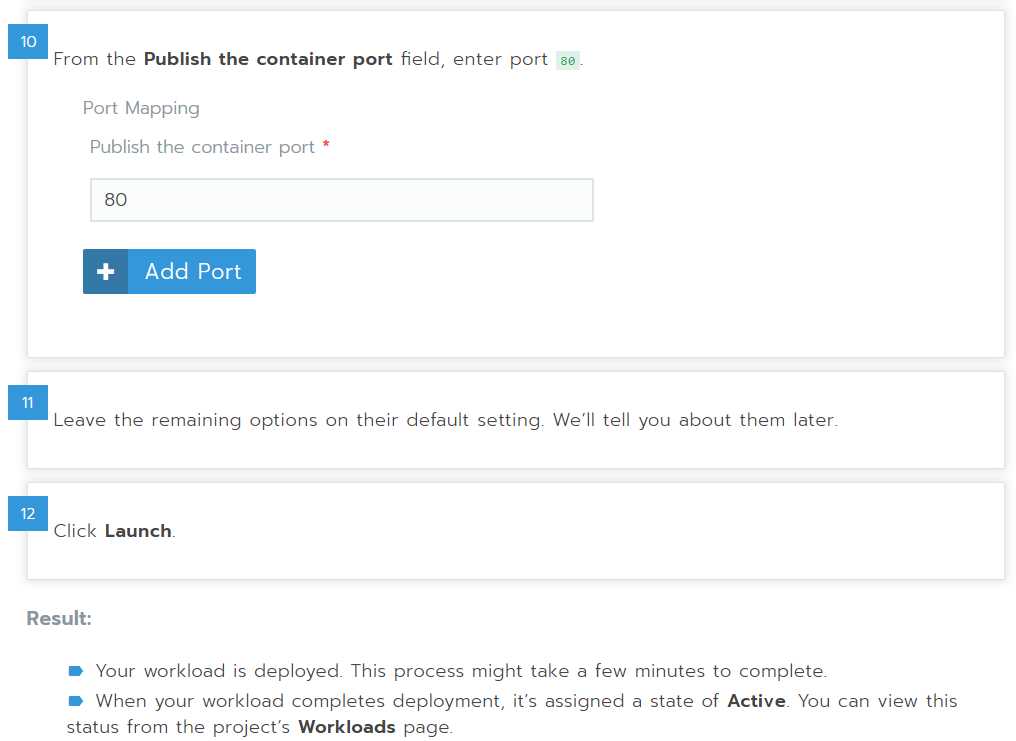Select the step 11 number badge

pyautogui.click(x=28, y=402)
